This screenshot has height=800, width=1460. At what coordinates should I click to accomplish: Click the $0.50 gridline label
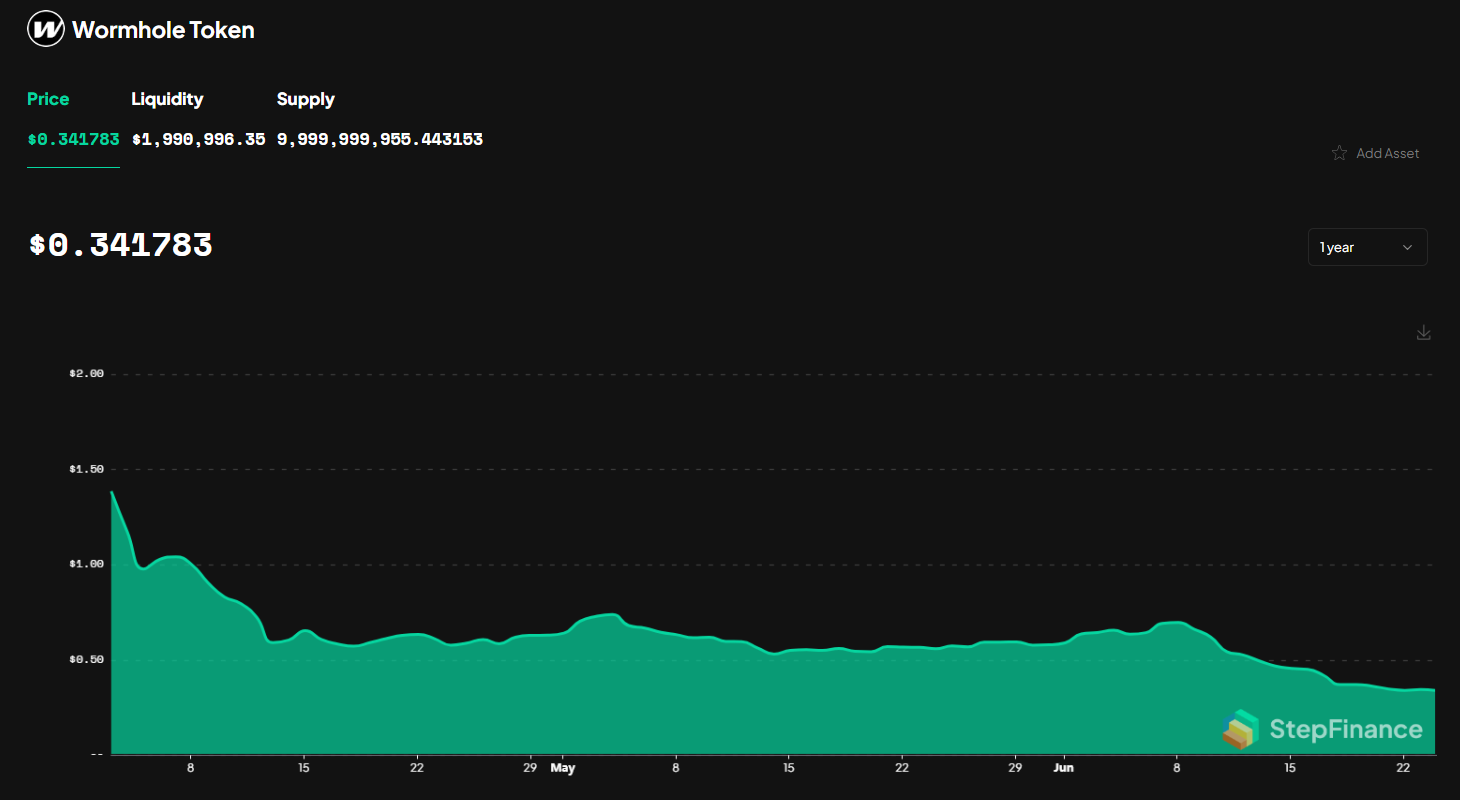(x=88, y=658)
